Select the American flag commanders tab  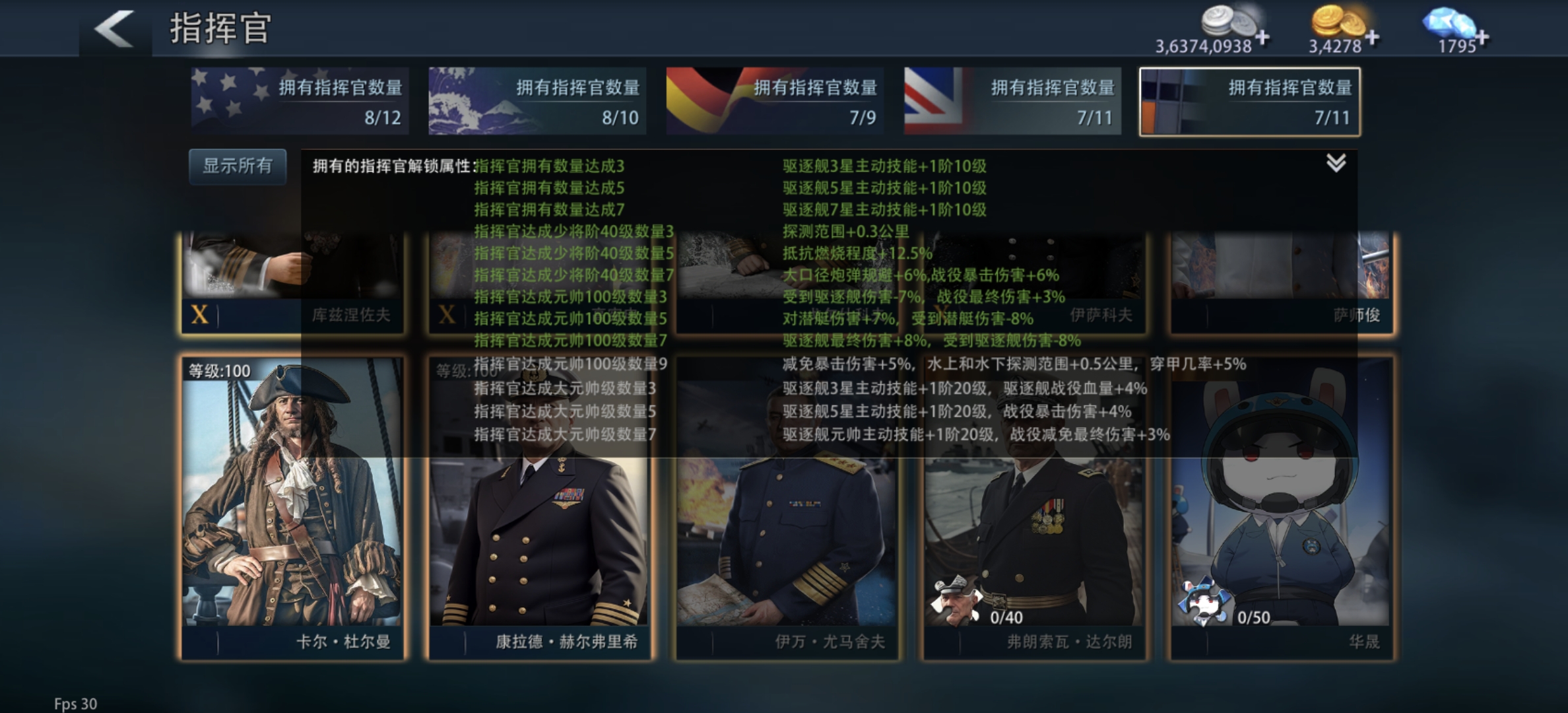pyautogui.click(x=300, y=102)
